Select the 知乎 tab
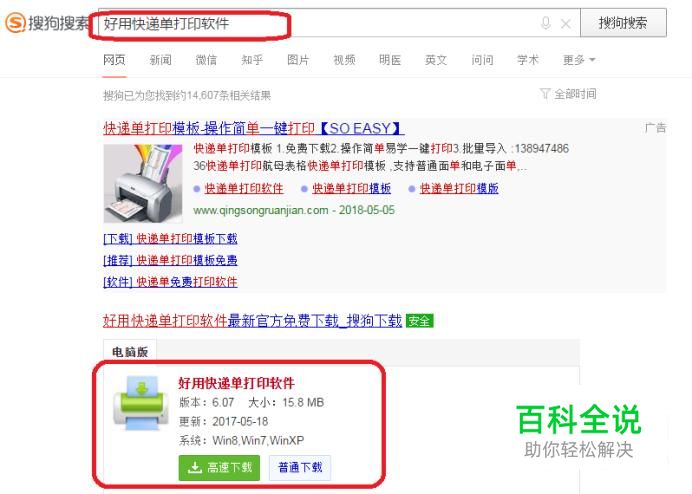This screenshot has width=692, height=494. (252, 60)
